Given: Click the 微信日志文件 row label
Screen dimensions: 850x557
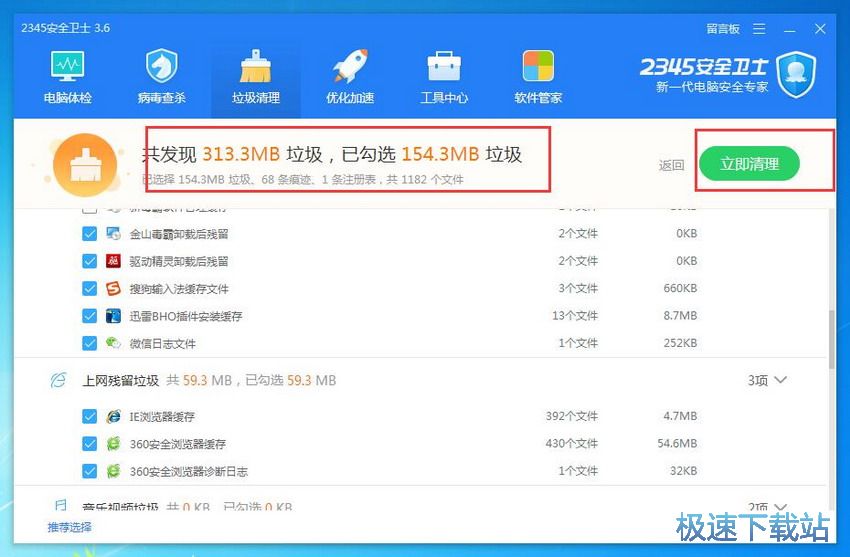Looking at the screenshot, I should [162, 344].
